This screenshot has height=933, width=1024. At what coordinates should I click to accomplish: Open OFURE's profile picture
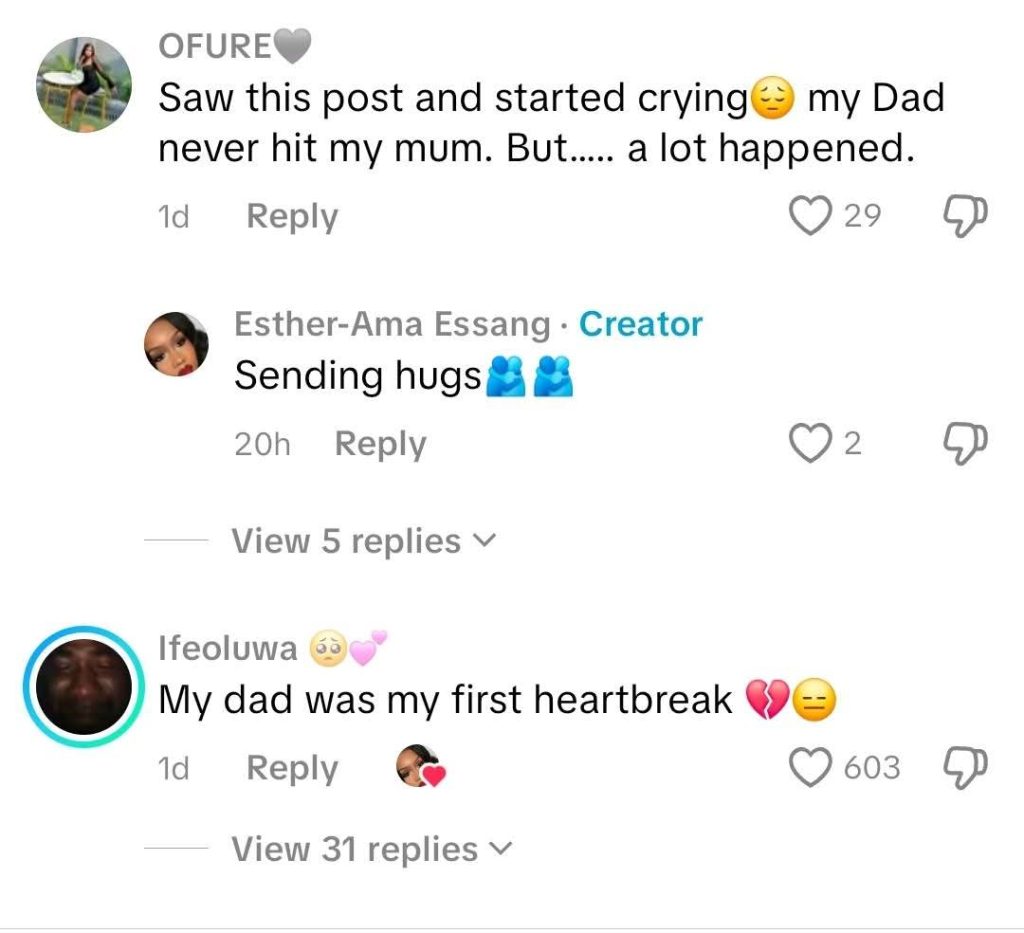[84, 86]
